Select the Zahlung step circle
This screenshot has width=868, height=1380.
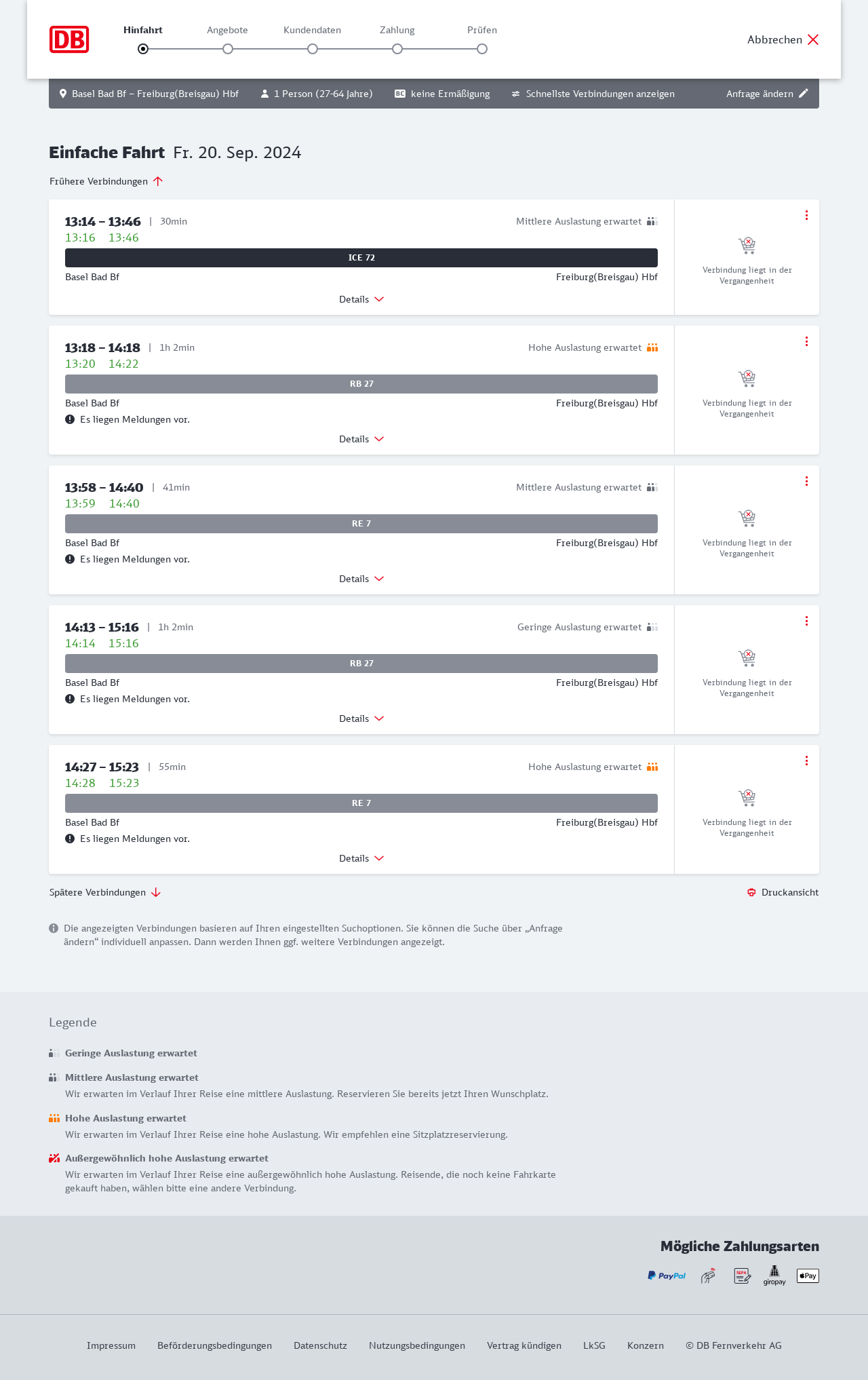coord(397,49)
